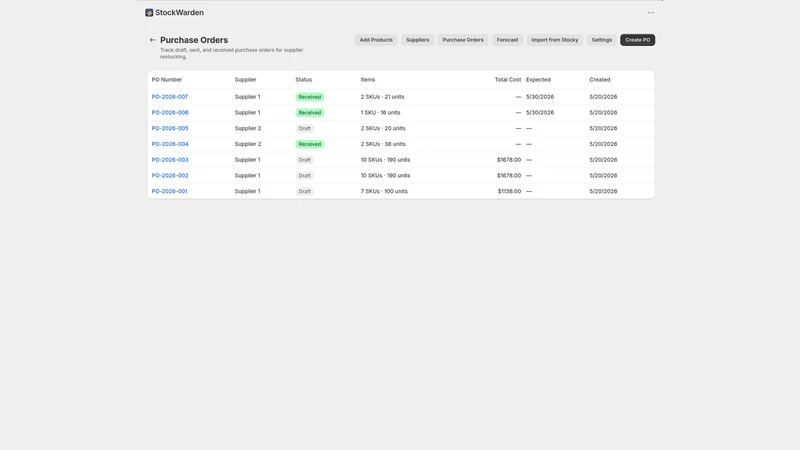This screenshot has width=800, height=450.
Task: Click the Status column header
Action: 304,80
